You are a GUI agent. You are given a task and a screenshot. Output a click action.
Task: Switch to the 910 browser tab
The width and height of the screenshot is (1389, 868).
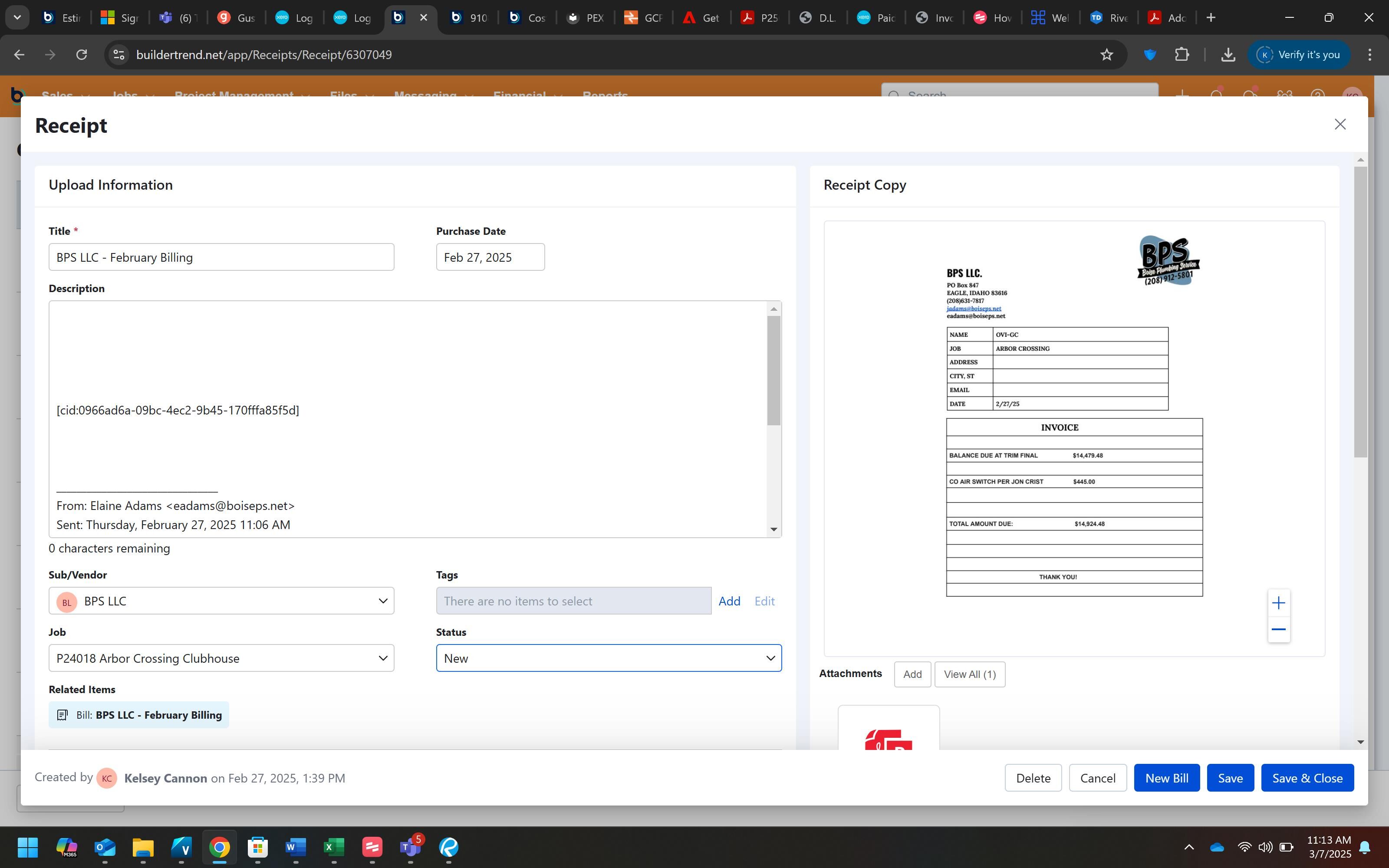click(469, 18)
